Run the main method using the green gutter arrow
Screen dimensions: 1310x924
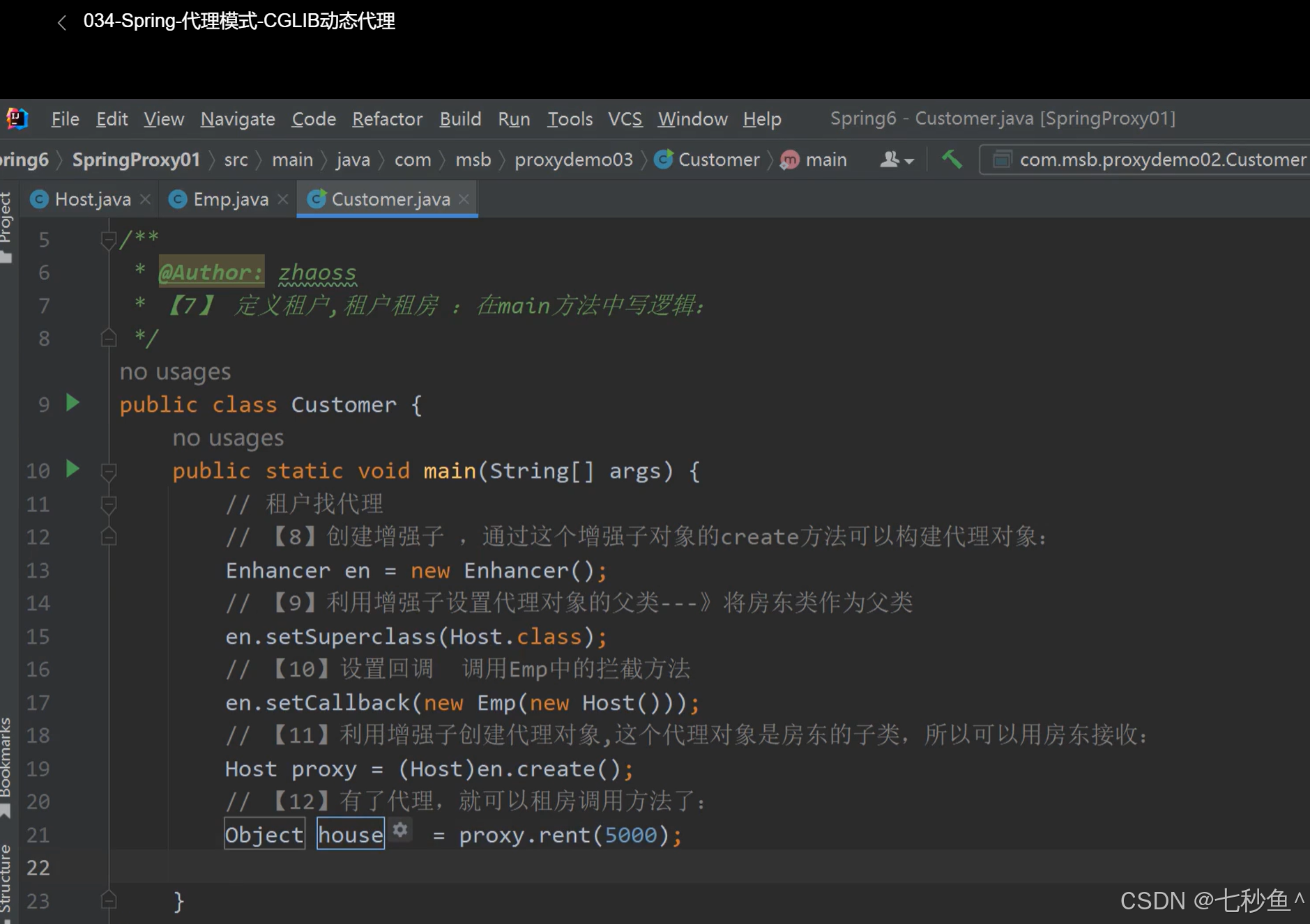(x=72, y=470)
